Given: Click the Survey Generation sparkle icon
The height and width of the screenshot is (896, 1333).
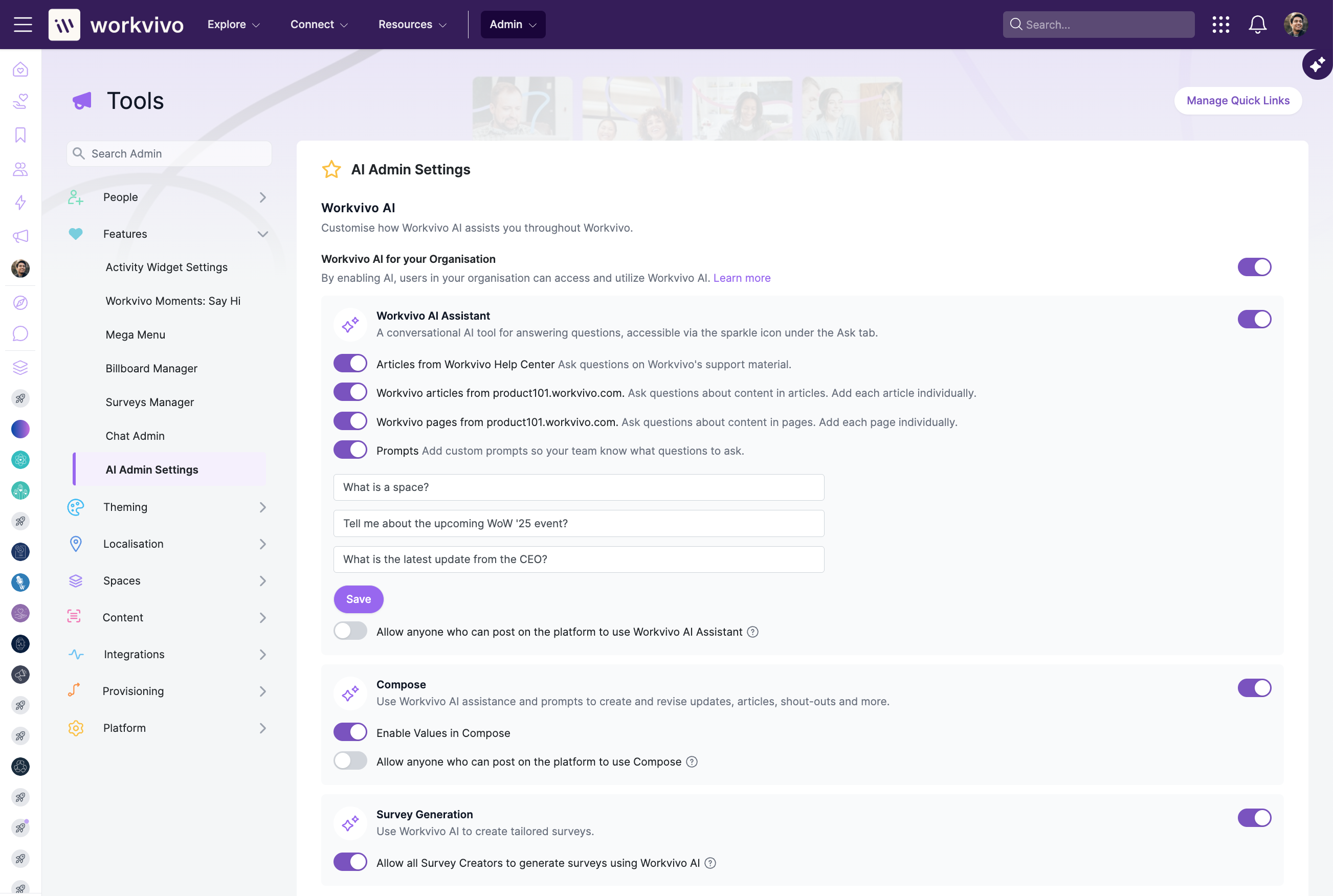Looking at the screenshot, I should [x=350, y=823].
